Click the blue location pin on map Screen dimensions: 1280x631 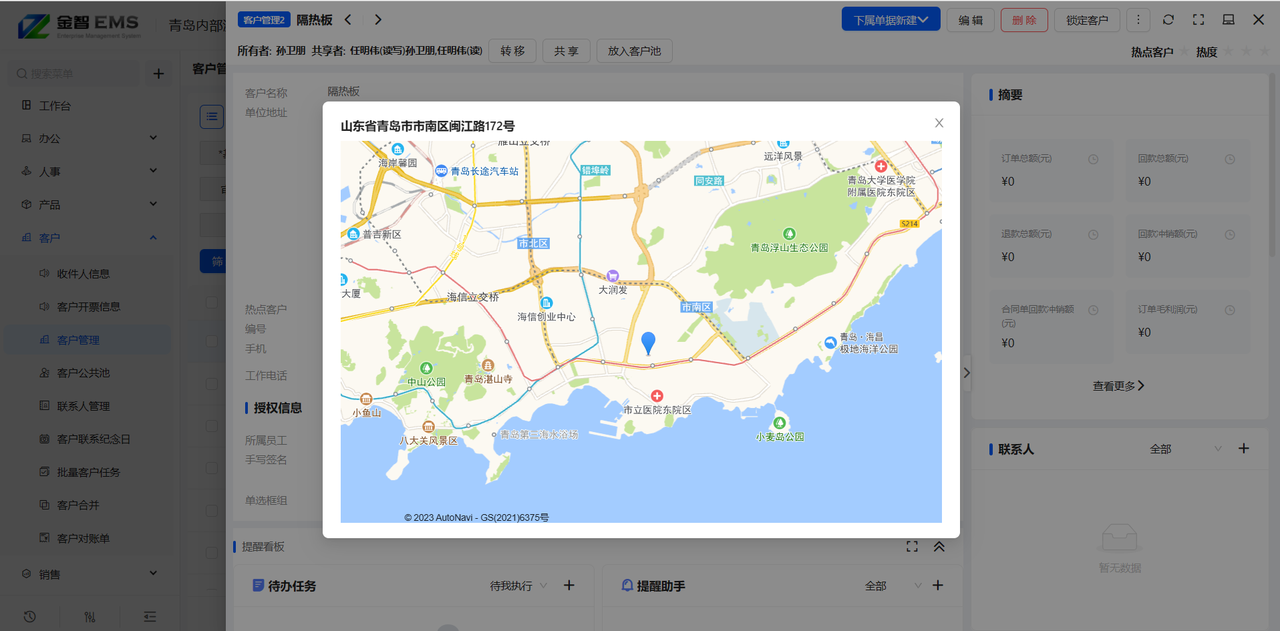pos(648,343)
